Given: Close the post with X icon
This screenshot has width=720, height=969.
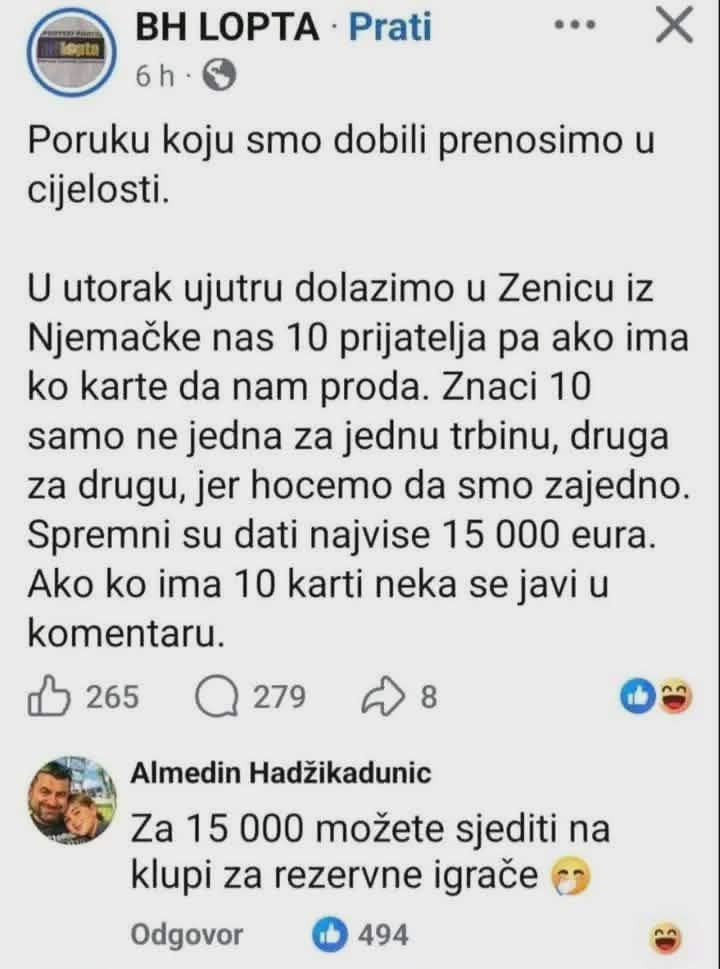Looking at the screenshot, I should coord(675,26).
